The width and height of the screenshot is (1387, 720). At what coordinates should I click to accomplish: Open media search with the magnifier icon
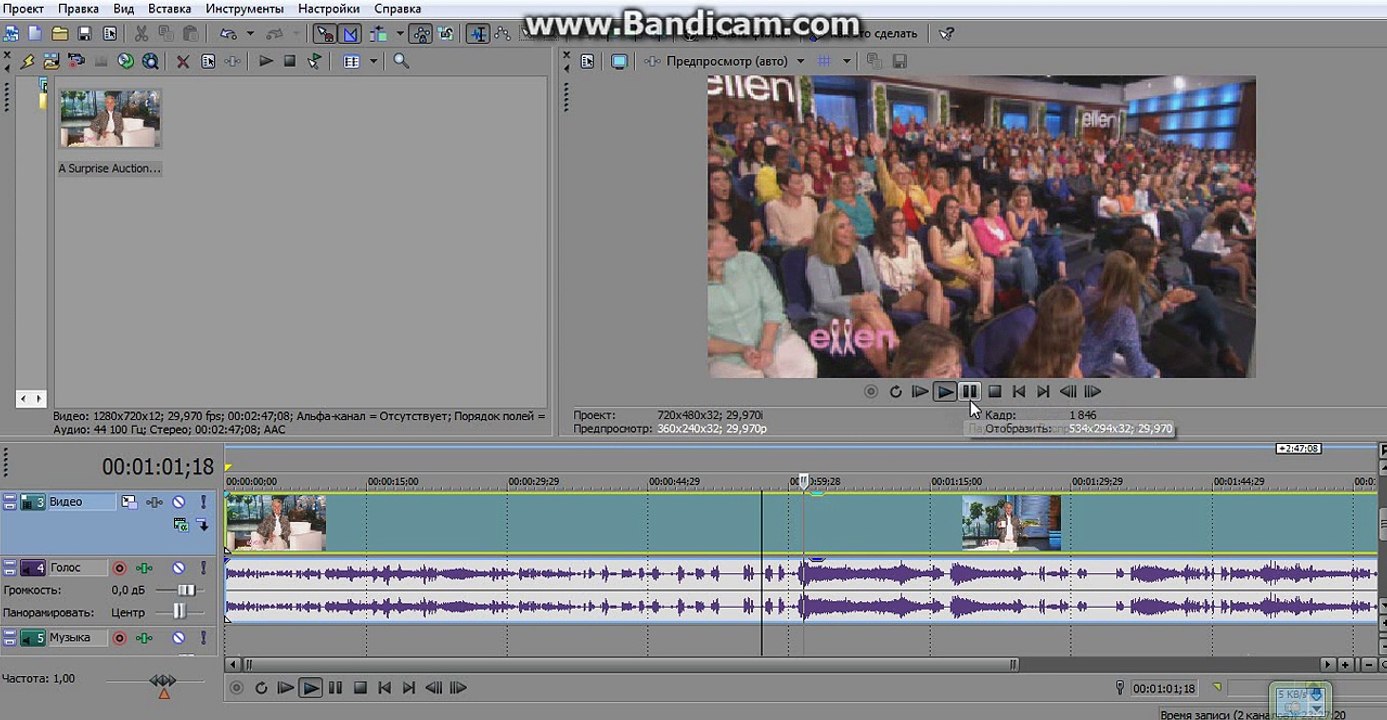point(401,61)
